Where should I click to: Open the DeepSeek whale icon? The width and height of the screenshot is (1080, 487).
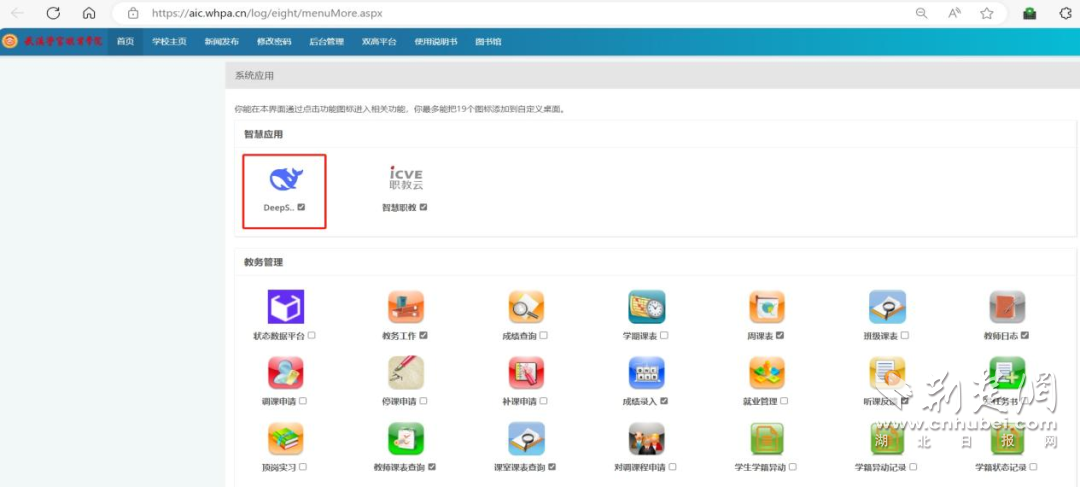285,179
